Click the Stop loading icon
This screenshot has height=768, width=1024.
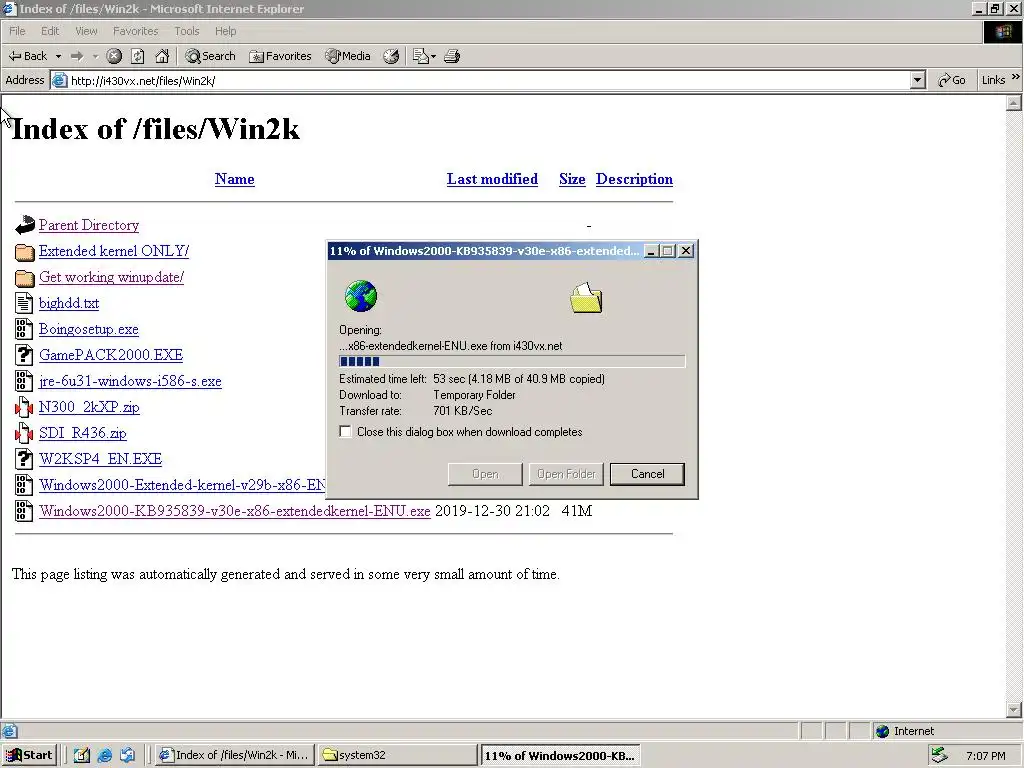(x=114, y=56)
